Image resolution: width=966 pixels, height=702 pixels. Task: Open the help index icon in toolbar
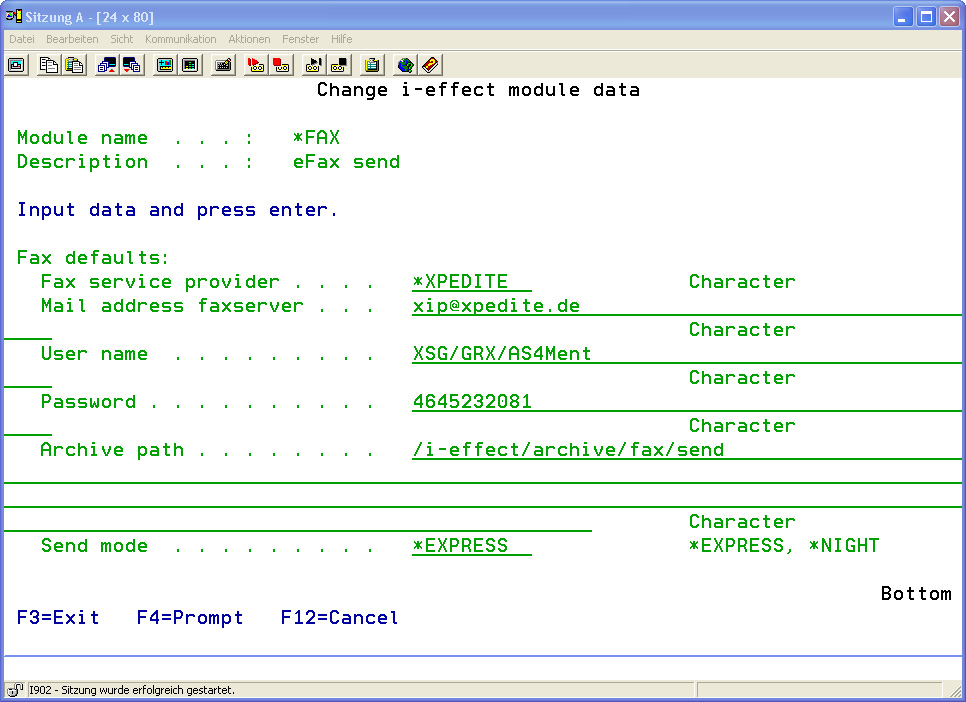coord(430,65)
